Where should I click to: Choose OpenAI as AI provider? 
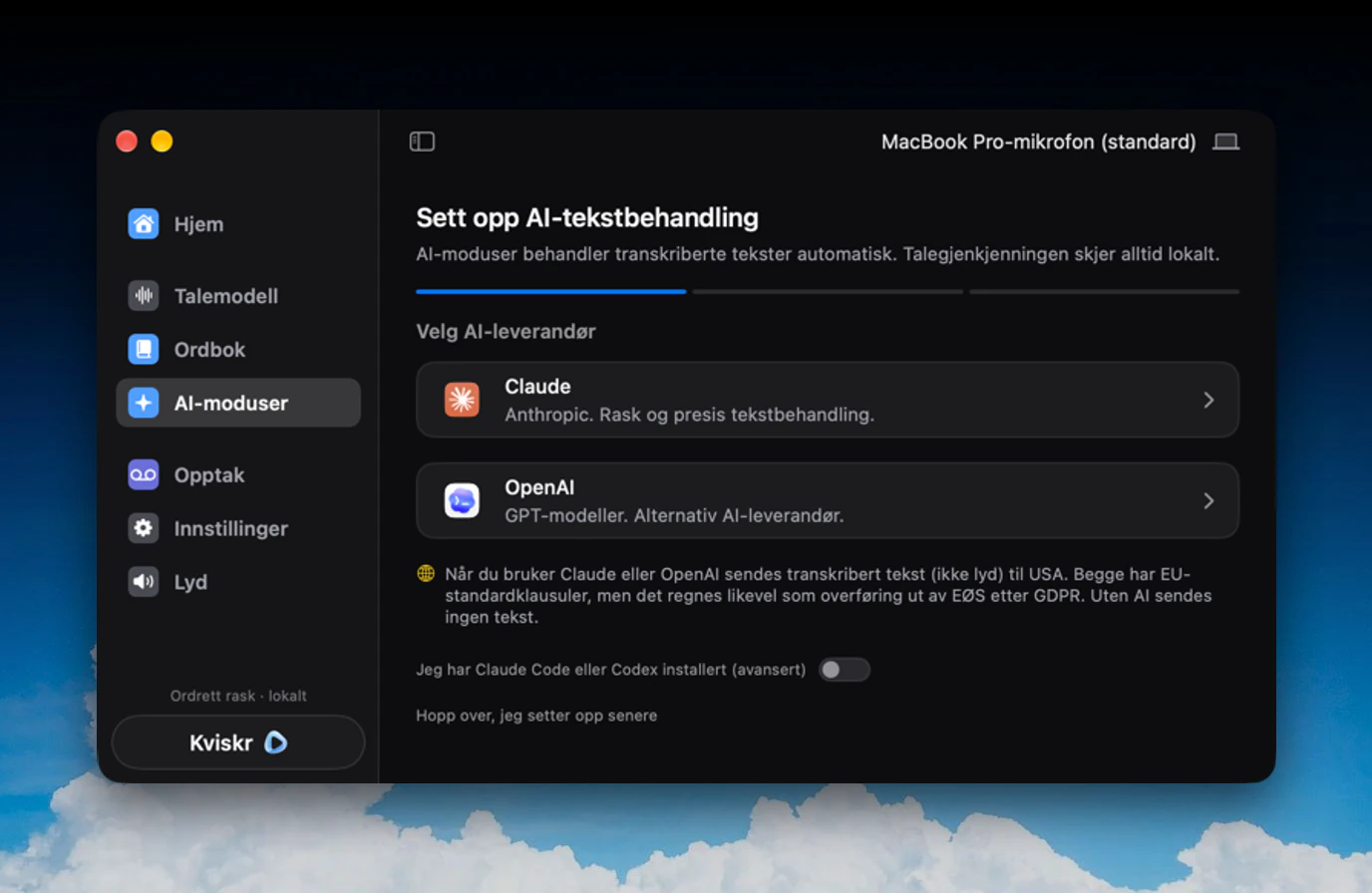827,500
